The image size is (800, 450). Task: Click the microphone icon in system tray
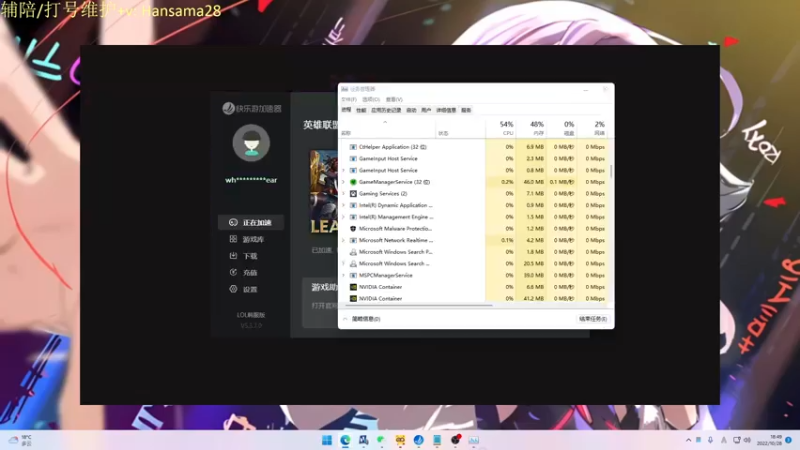coord(711,440)
